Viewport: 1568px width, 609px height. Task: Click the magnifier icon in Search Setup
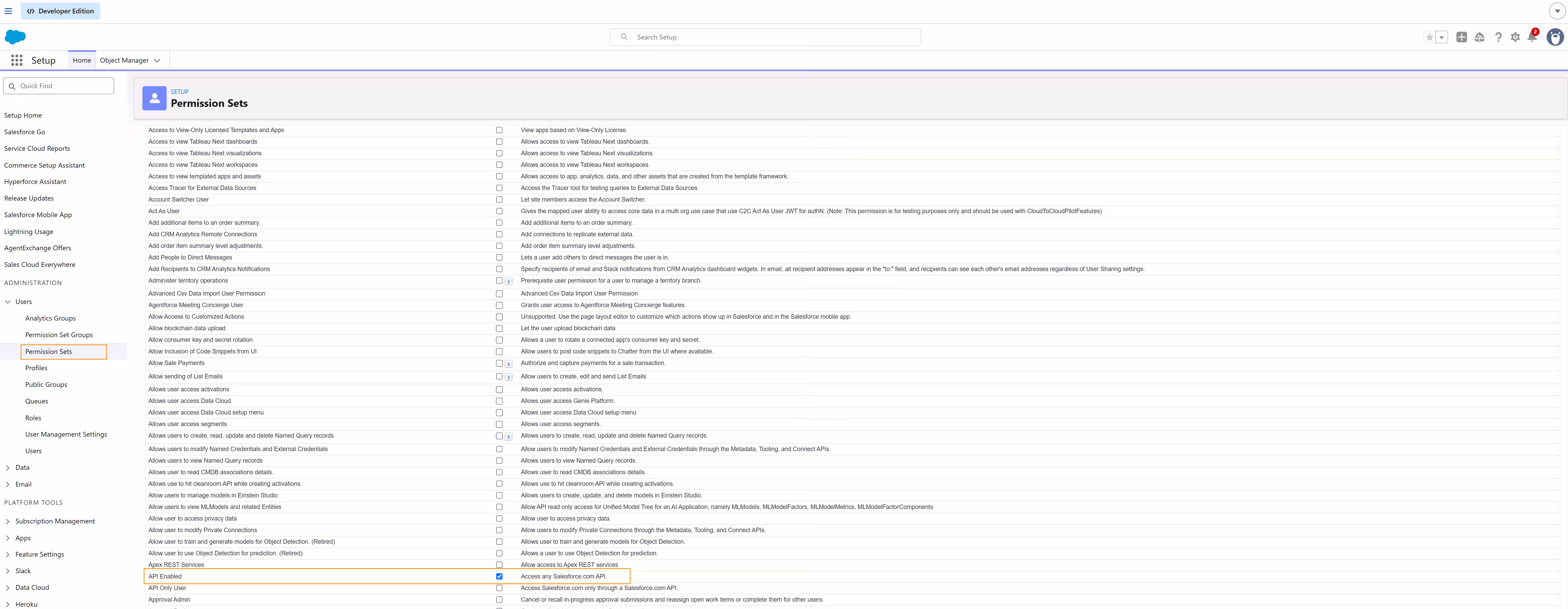624,37
